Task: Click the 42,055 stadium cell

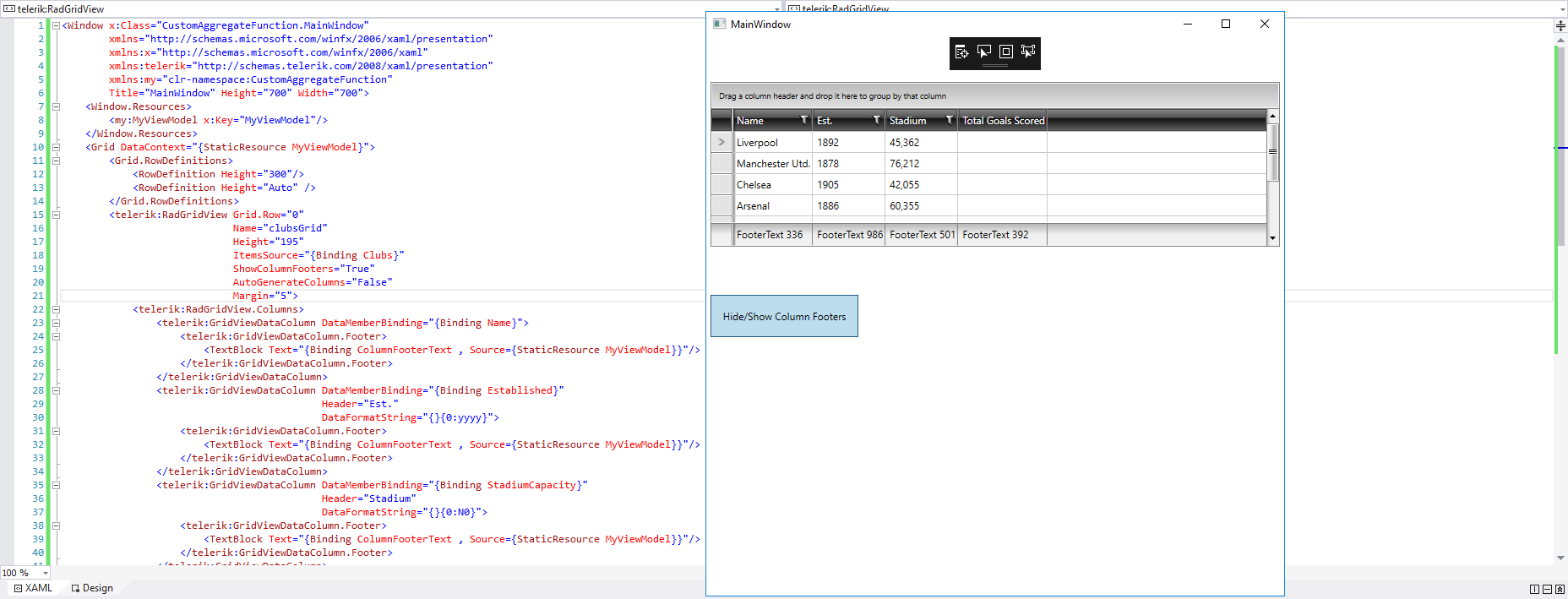Action: point(922,184)
